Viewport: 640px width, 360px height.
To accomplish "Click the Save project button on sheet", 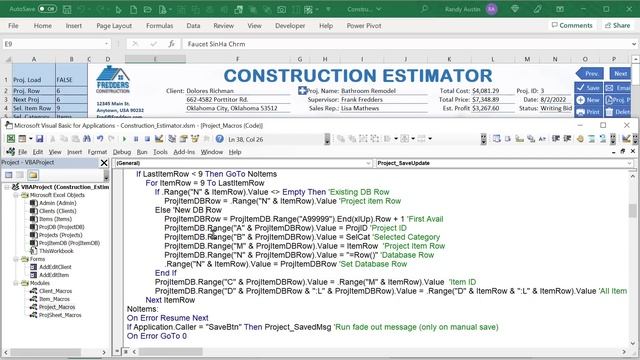I will (589, 88).
